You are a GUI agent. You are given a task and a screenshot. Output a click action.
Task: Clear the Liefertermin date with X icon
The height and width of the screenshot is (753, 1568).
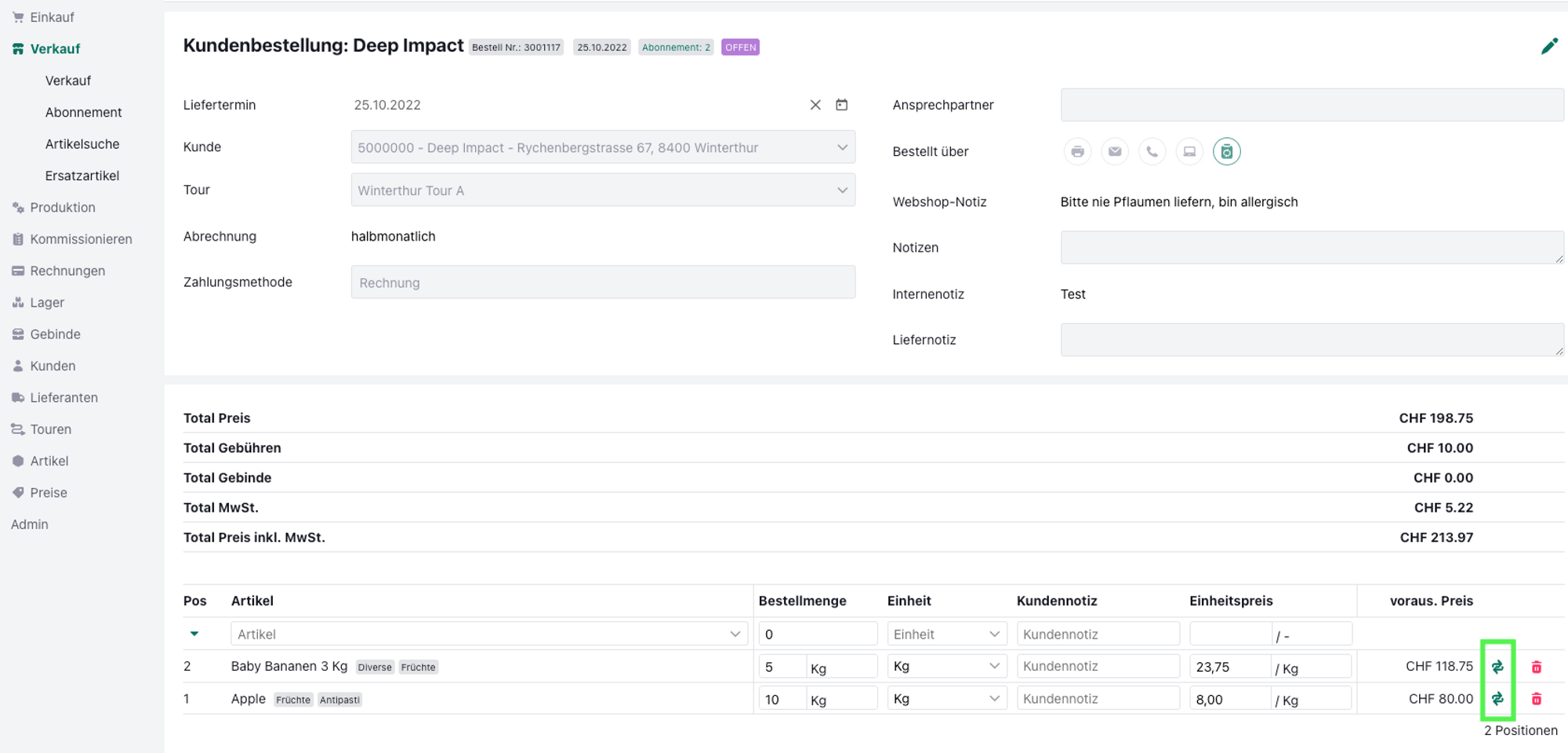coord(815,105)
